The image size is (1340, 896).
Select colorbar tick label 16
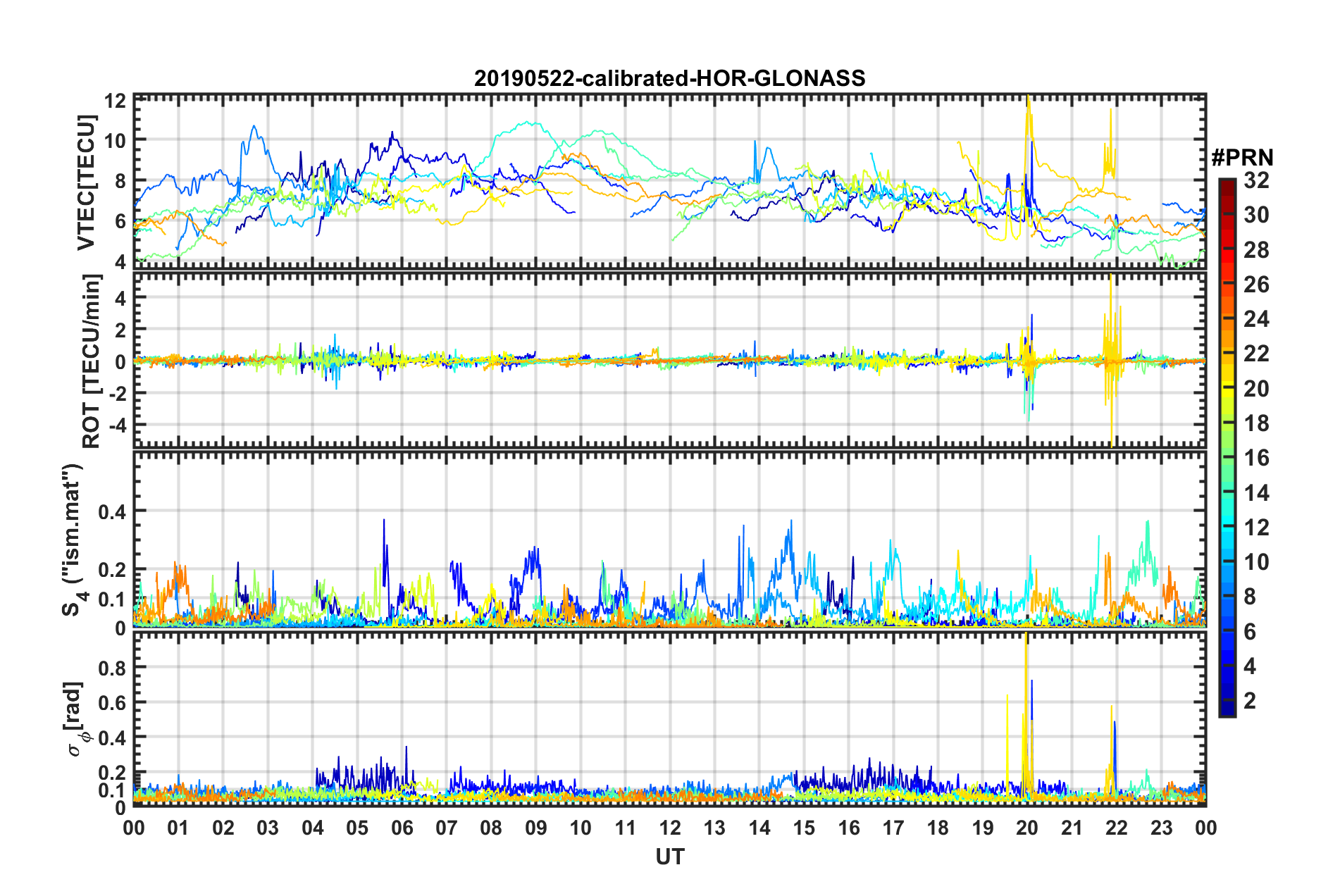coord(1256,458)
